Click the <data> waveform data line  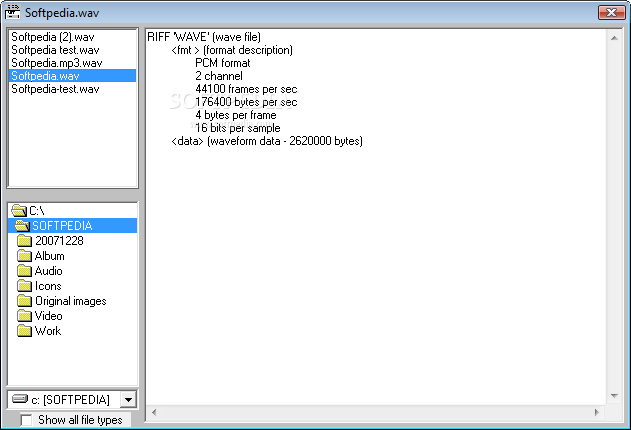click(267, 141)
